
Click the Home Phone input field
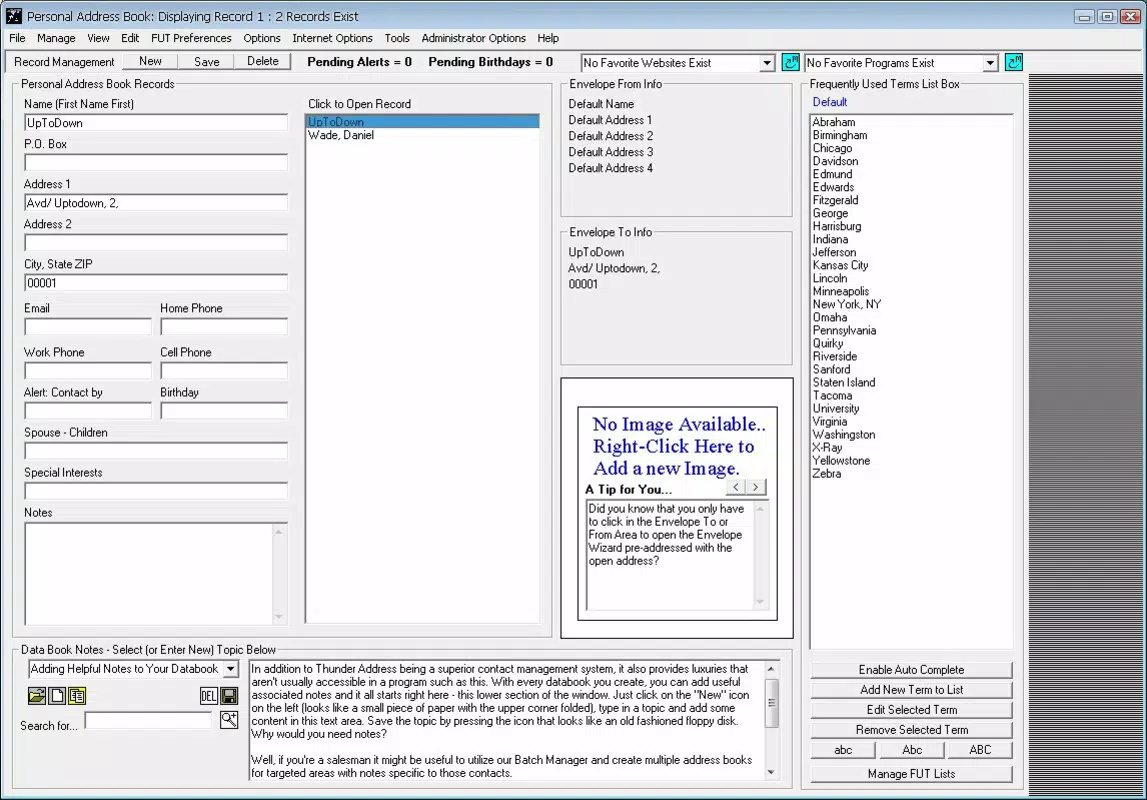click(x=224, y=327)
